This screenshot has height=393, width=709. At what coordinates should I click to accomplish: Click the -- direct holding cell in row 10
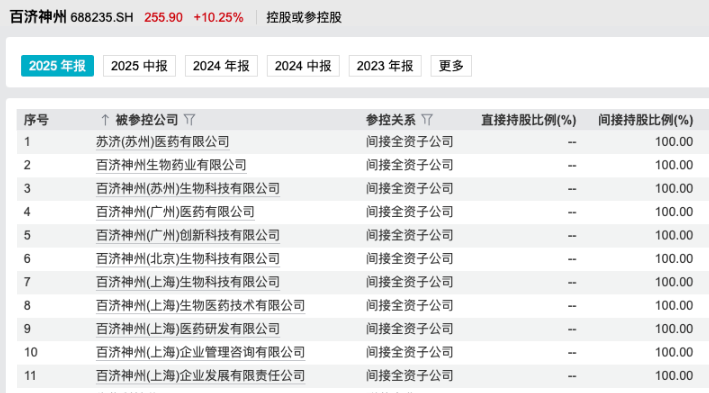click(572, 353)
